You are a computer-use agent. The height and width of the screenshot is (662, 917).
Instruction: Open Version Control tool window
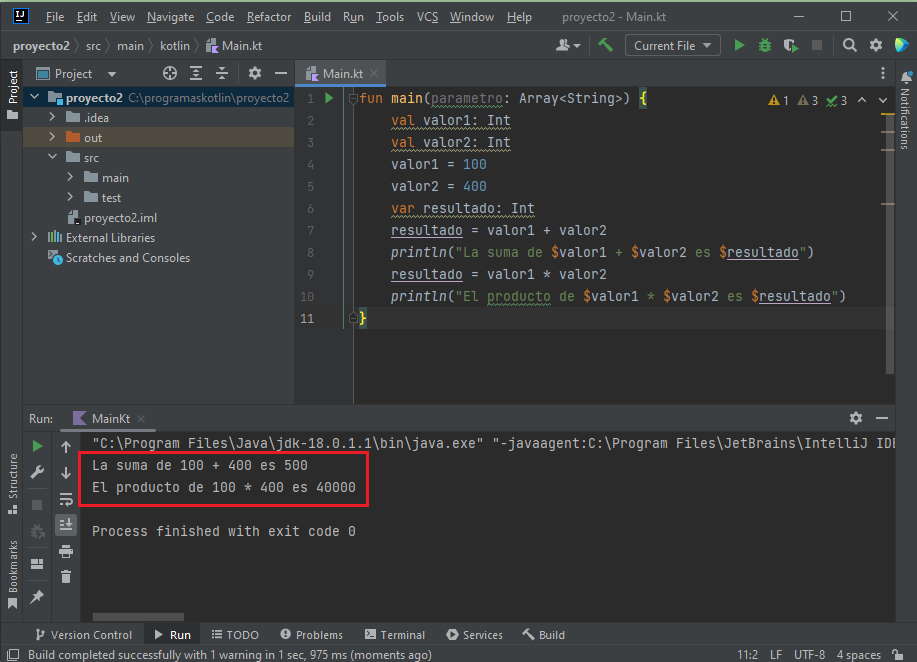click(x=84, y=635)
